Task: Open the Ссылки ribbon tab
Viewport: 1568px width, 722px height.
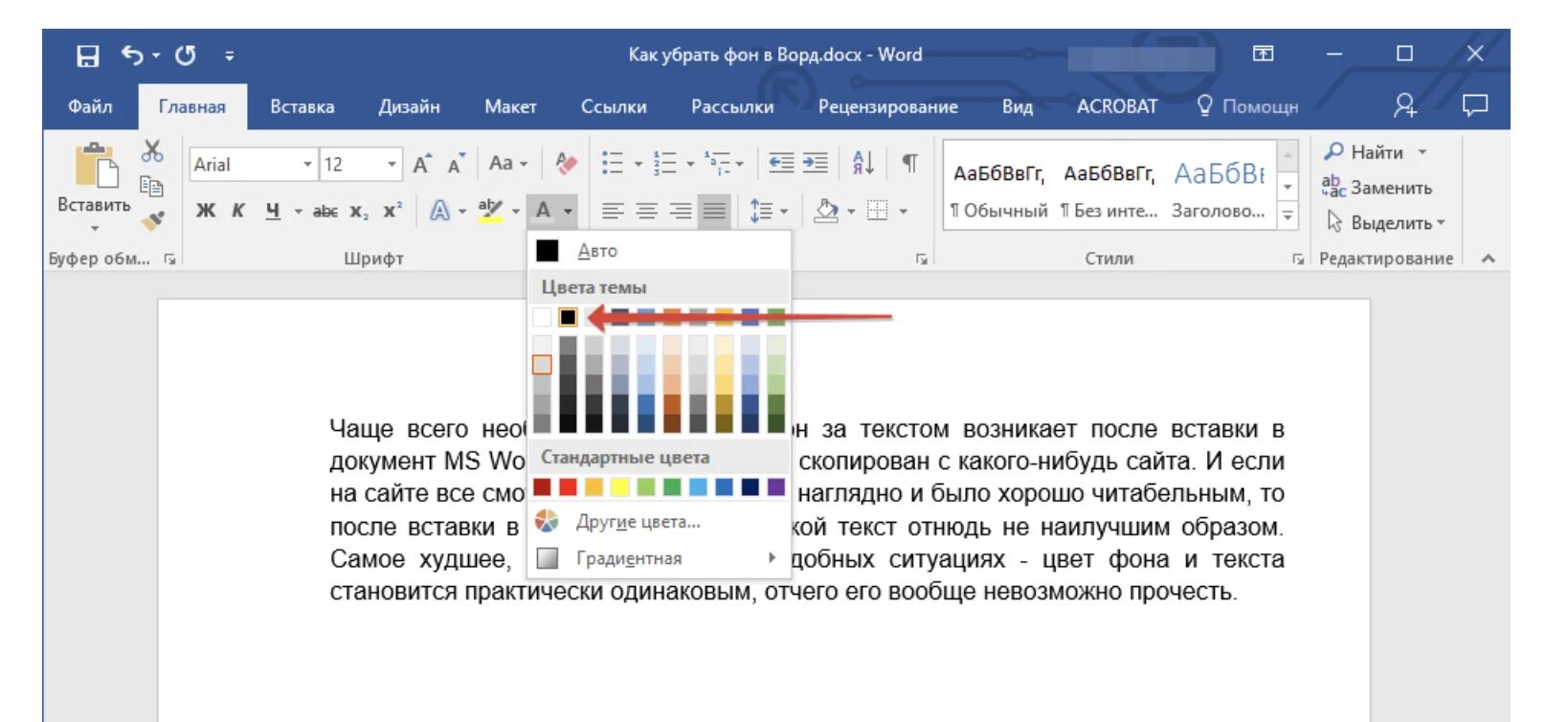Action: 614,106
